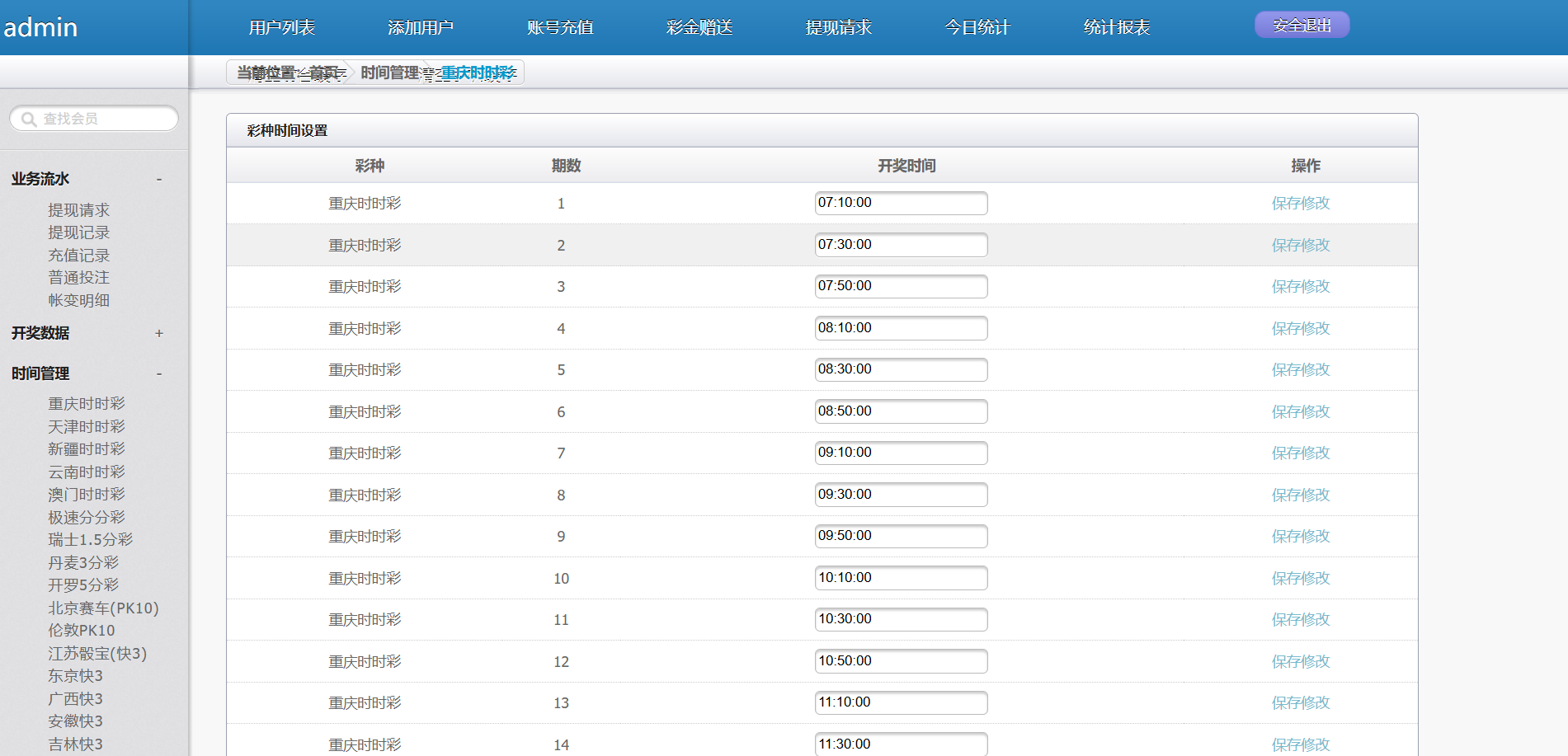The image size is (1568, 756).
Task: Open the 用户列表 top menu
Action: point(282,27)
